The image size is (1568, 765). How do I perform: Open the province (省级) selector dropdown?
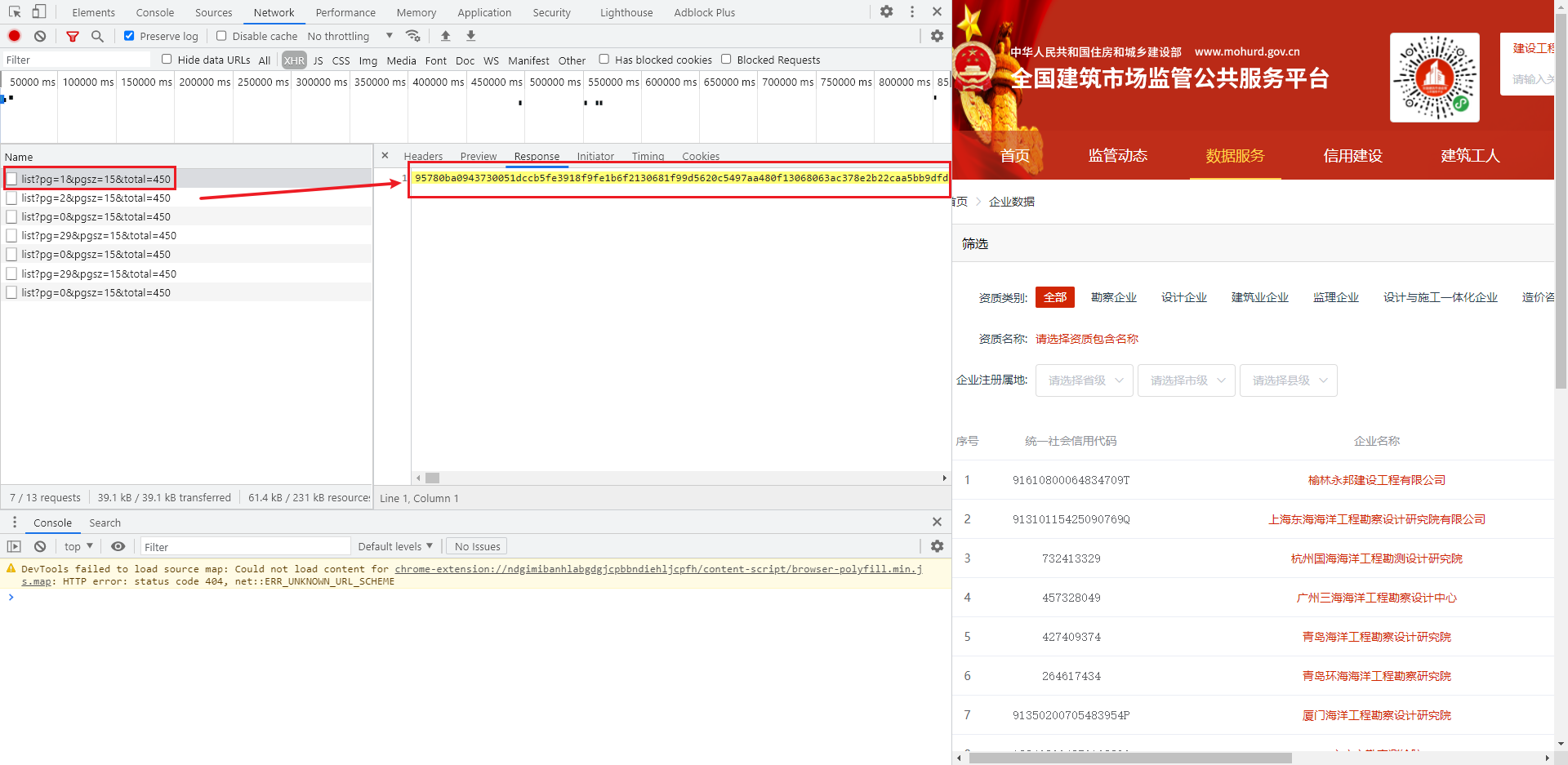point(1085,380)
